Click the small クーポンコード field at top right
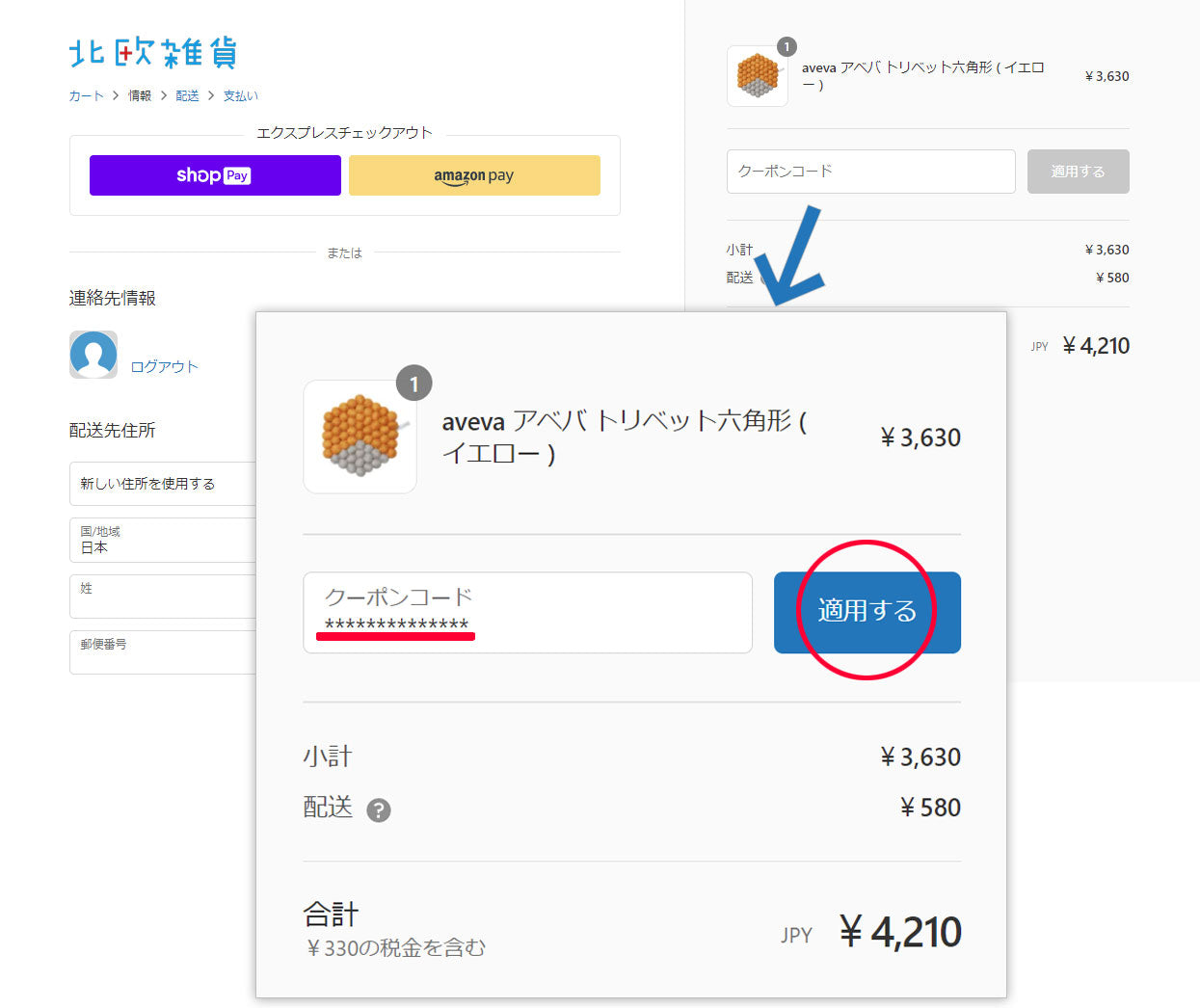Screen dimensions: 1200x1008 [x=870, y=172]
